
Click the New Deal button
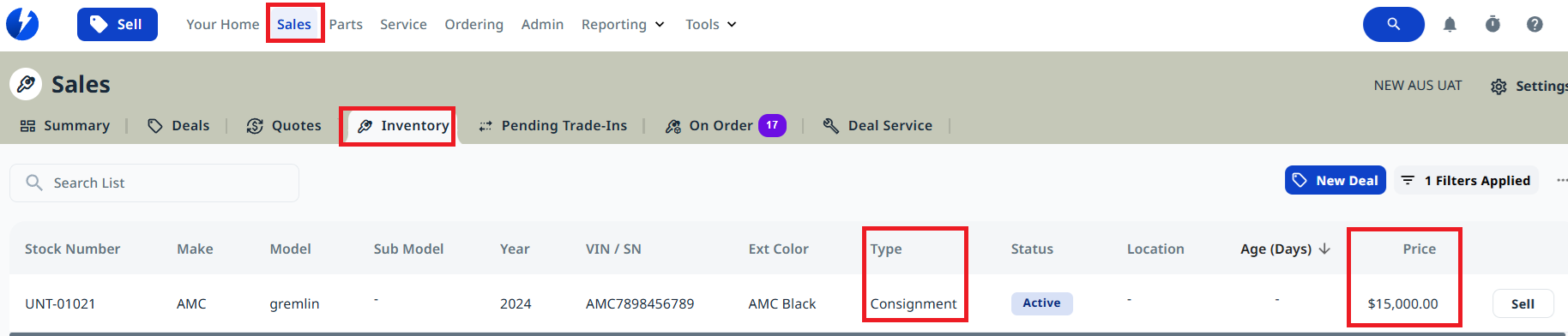(x=1335, y=180)
